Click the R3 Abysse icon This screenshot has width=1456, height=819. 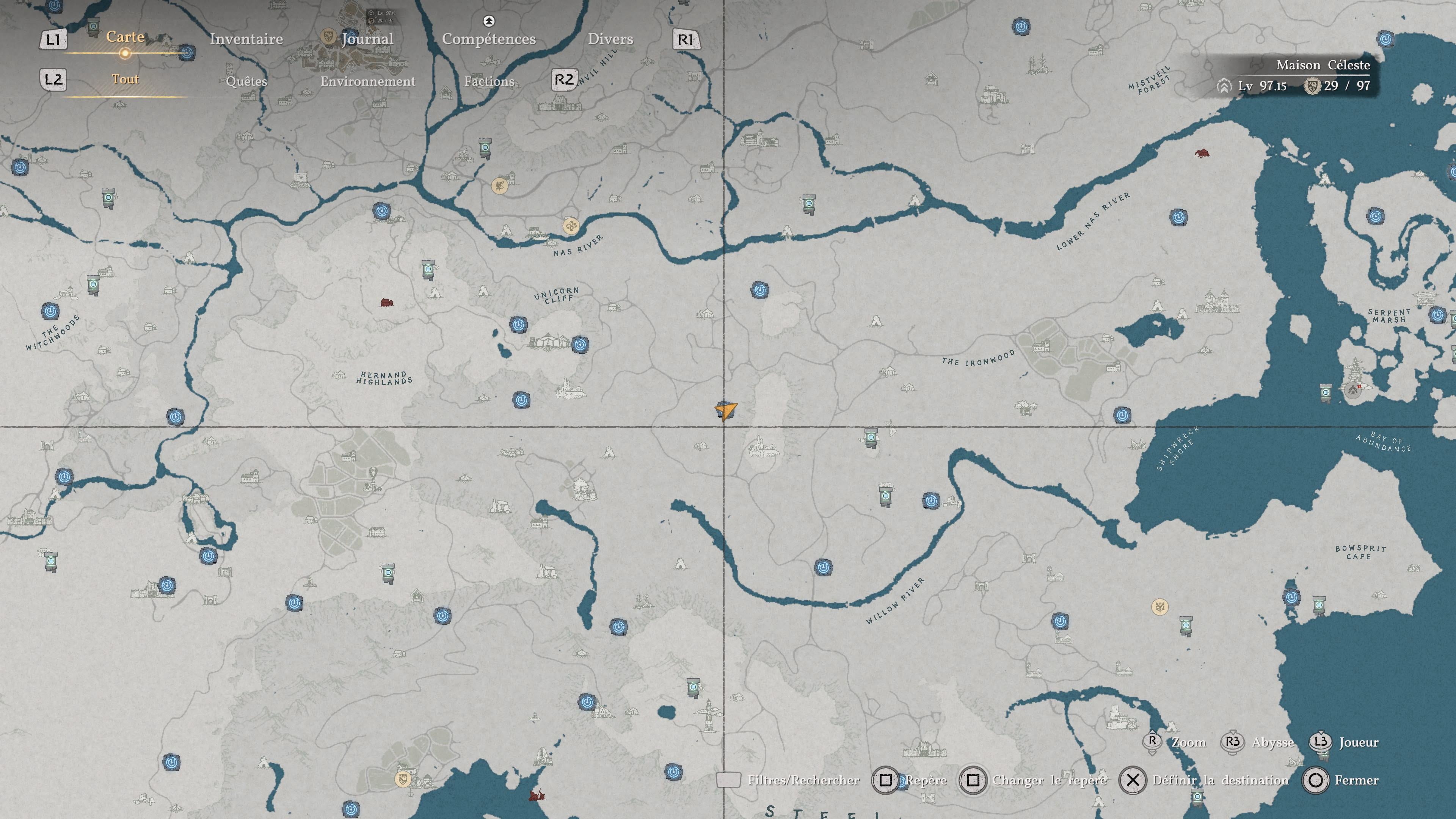tap(1233, 742)
